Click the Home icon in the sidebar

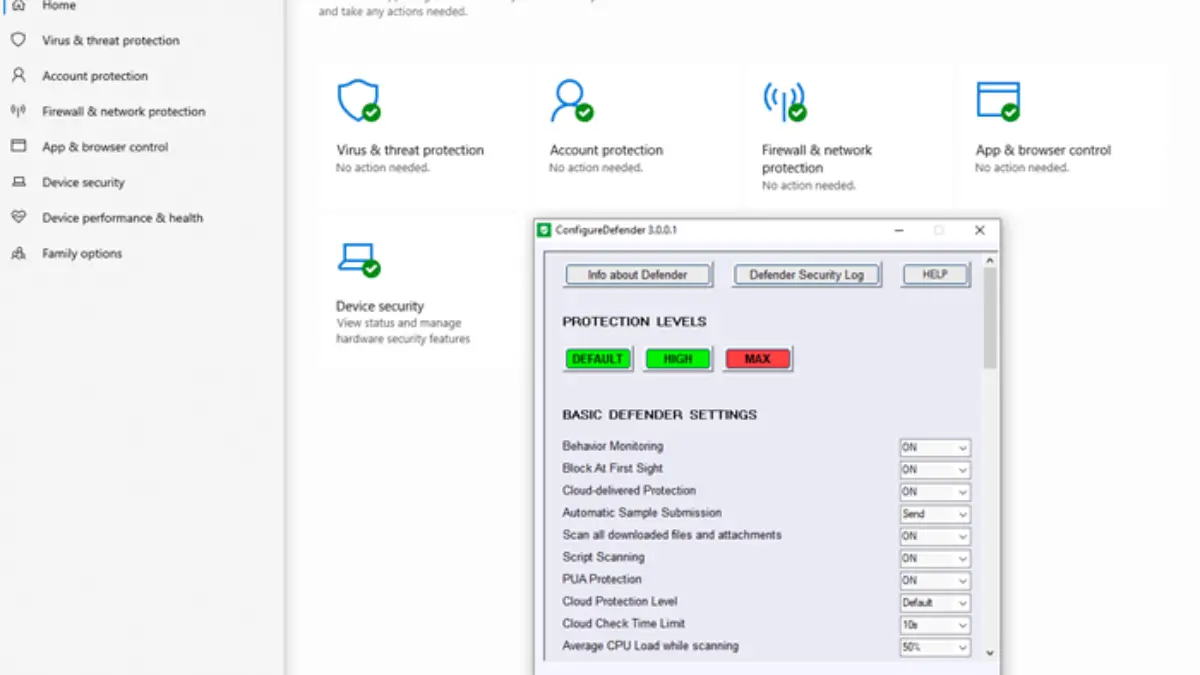click(x=18, y=5)
